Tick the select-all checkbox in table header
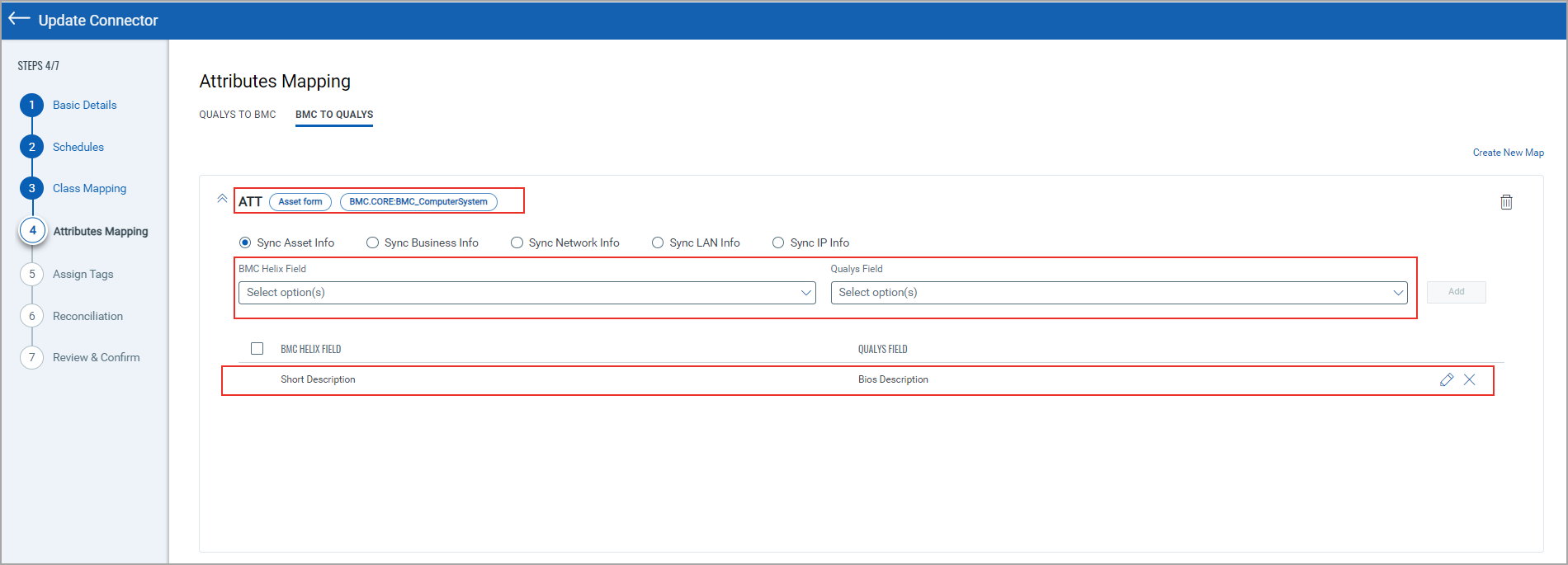 coord(257,349)
